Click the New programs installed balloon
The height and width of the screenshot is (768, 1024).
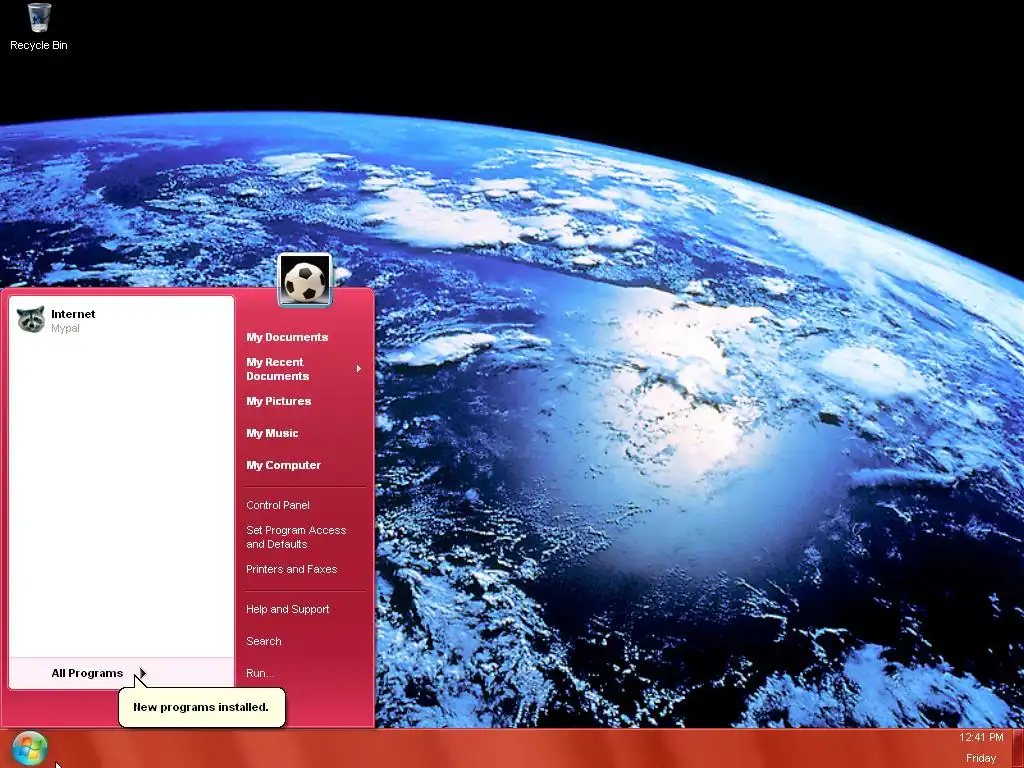click(201, 707)
